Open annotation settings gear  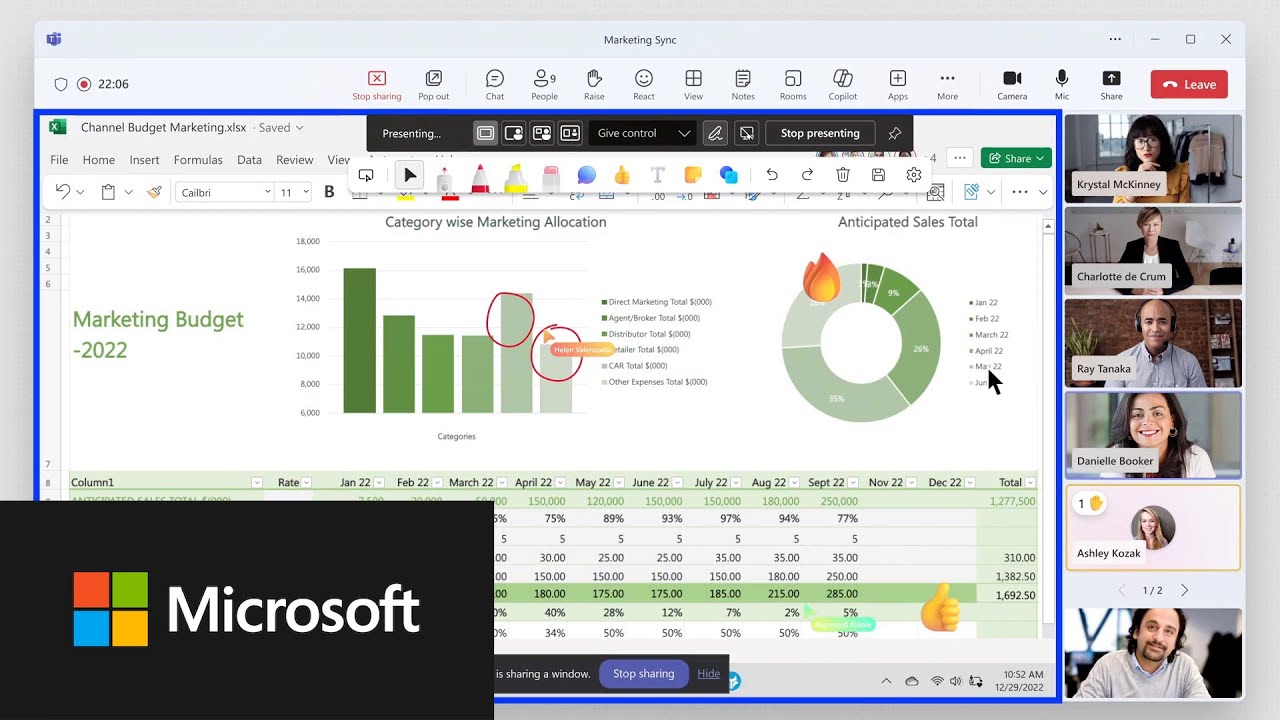[914, 175]
